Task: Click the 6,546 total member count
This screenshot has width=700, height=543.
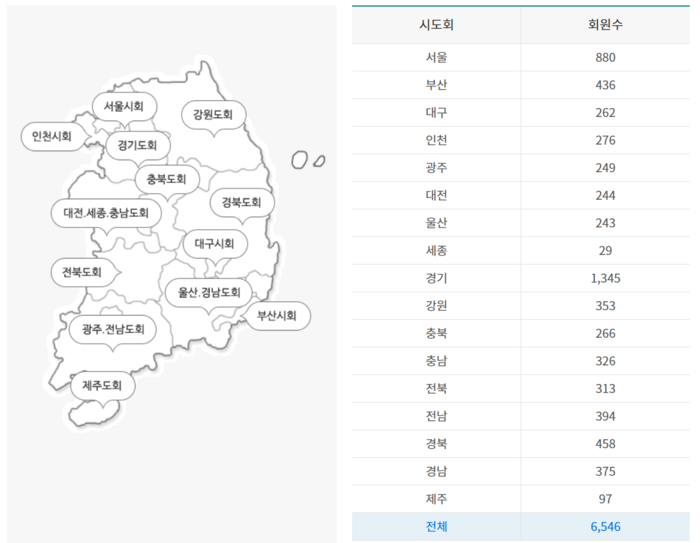Action: (605, 526)
